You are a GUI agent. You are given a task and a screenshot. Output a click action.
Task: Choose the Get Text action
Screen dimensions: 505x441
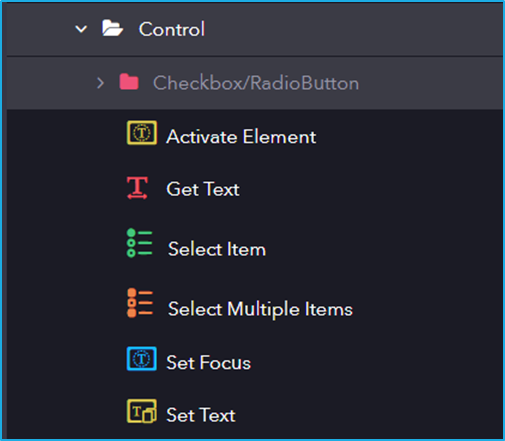point(203,189)
